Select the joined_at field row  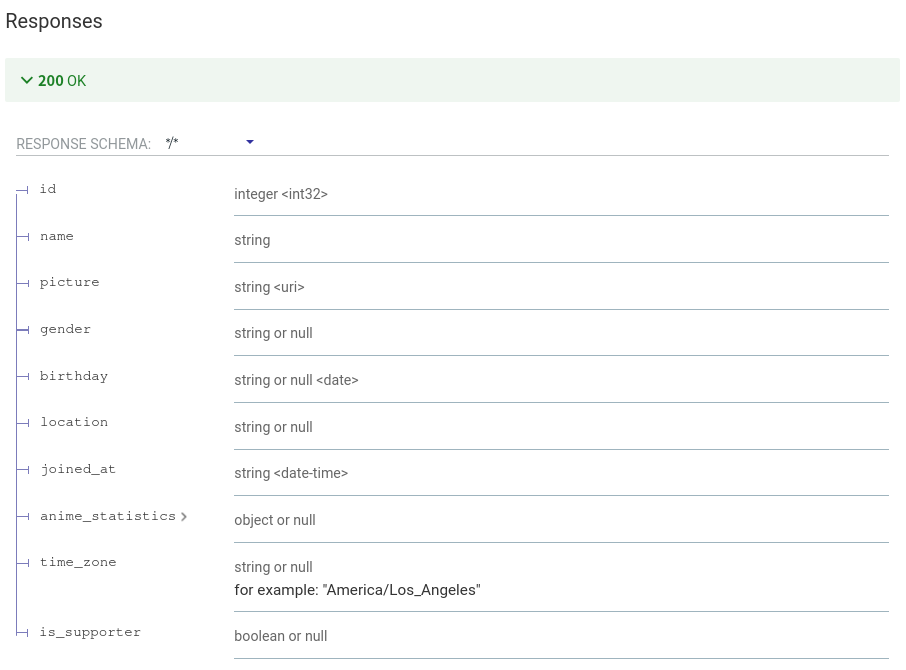78,469
